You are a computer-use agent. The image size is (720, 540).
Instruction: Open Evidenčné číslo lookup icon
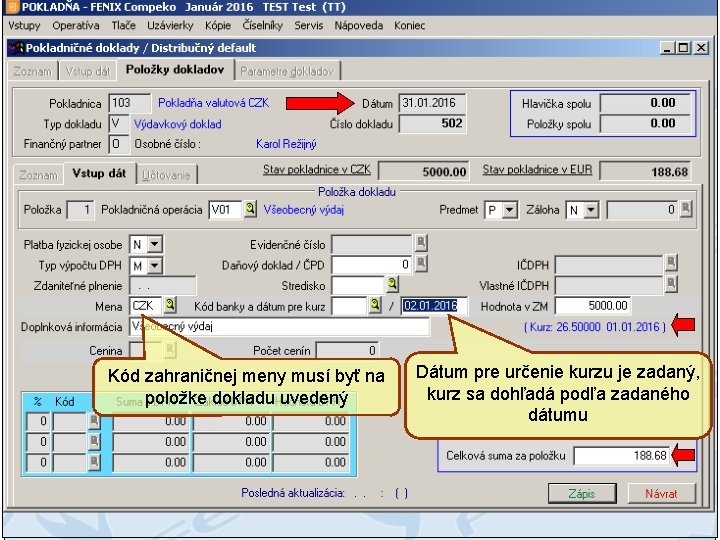coord(421,243)
